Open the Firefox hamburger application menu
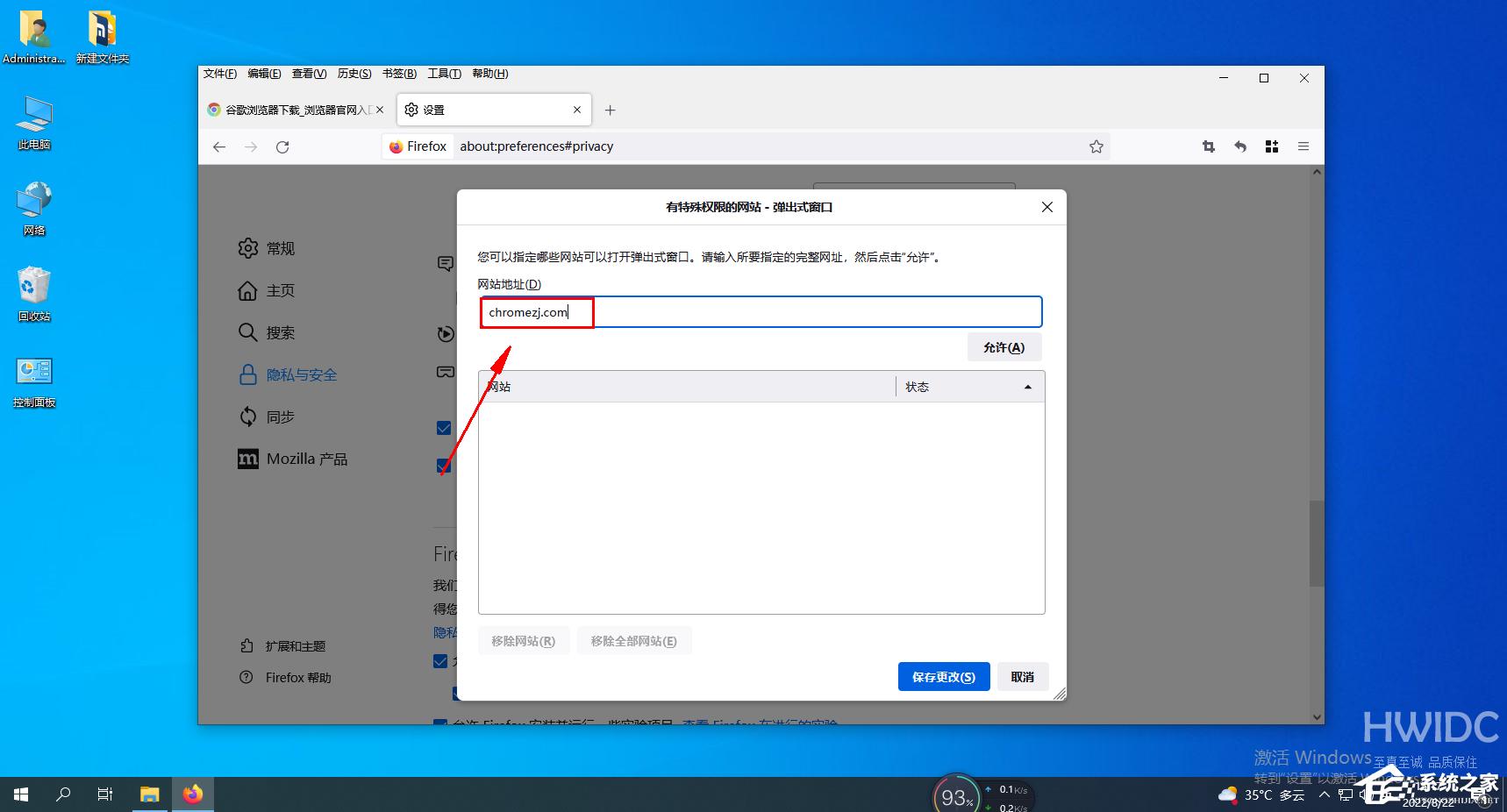 coord(1303,146)
